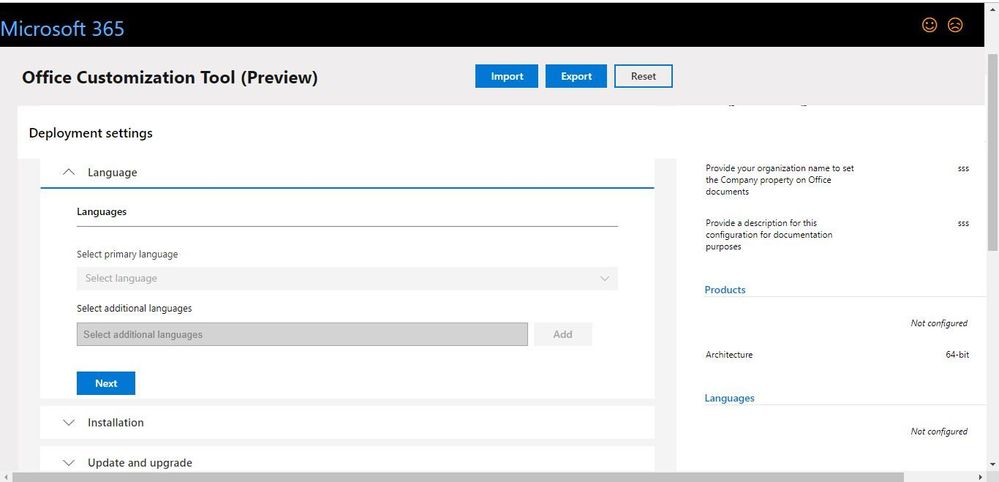Click the vertical scrollbar down arrow

[x=993, y=464]
